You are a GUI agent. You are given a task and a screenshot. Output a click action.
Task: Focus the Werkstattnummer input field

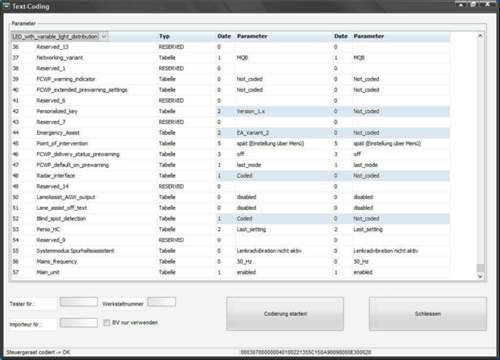tap(161, 302)
